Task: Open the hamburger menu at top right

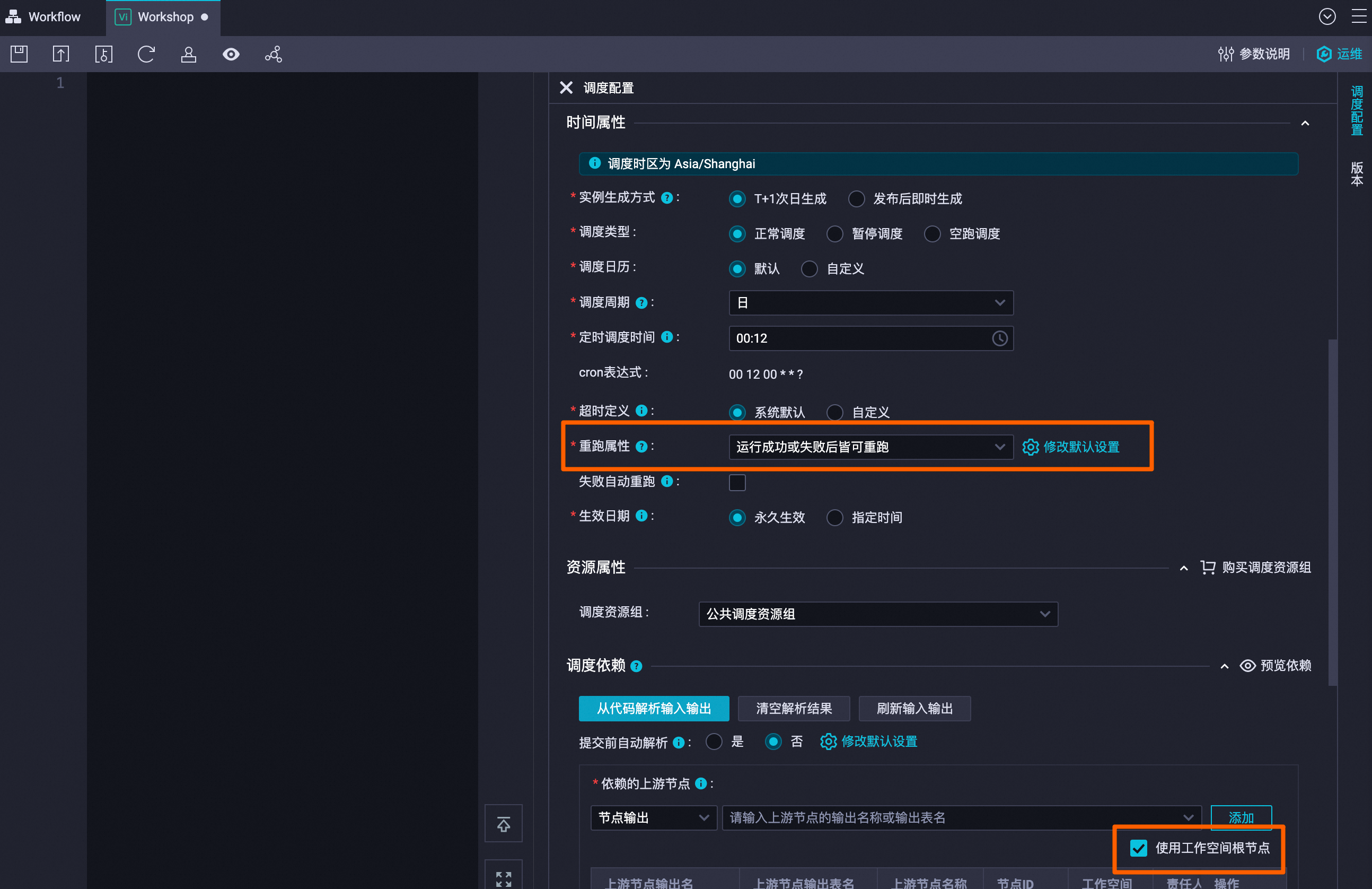Action: click(1359, 17)
